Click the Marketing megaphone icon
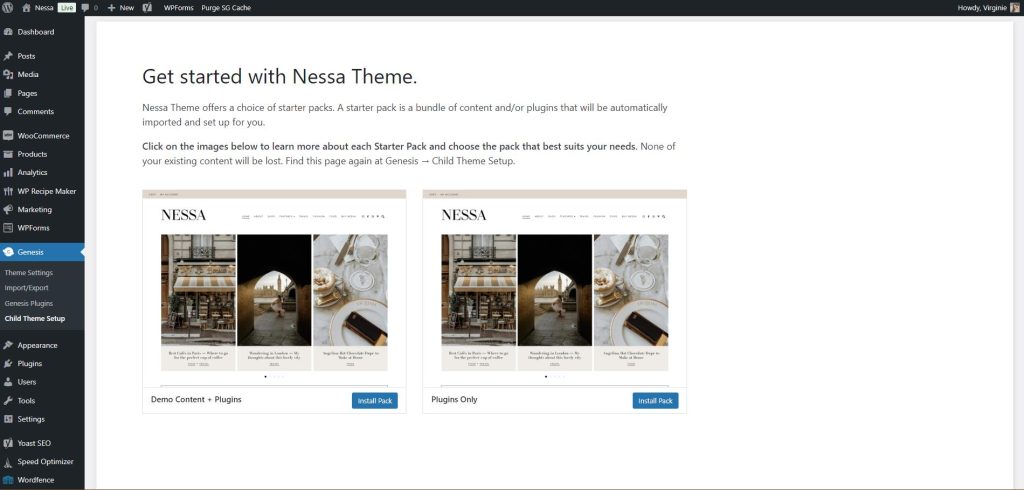Image resolution: width=1024 pixels, height=490 pixels. [8, 210]
